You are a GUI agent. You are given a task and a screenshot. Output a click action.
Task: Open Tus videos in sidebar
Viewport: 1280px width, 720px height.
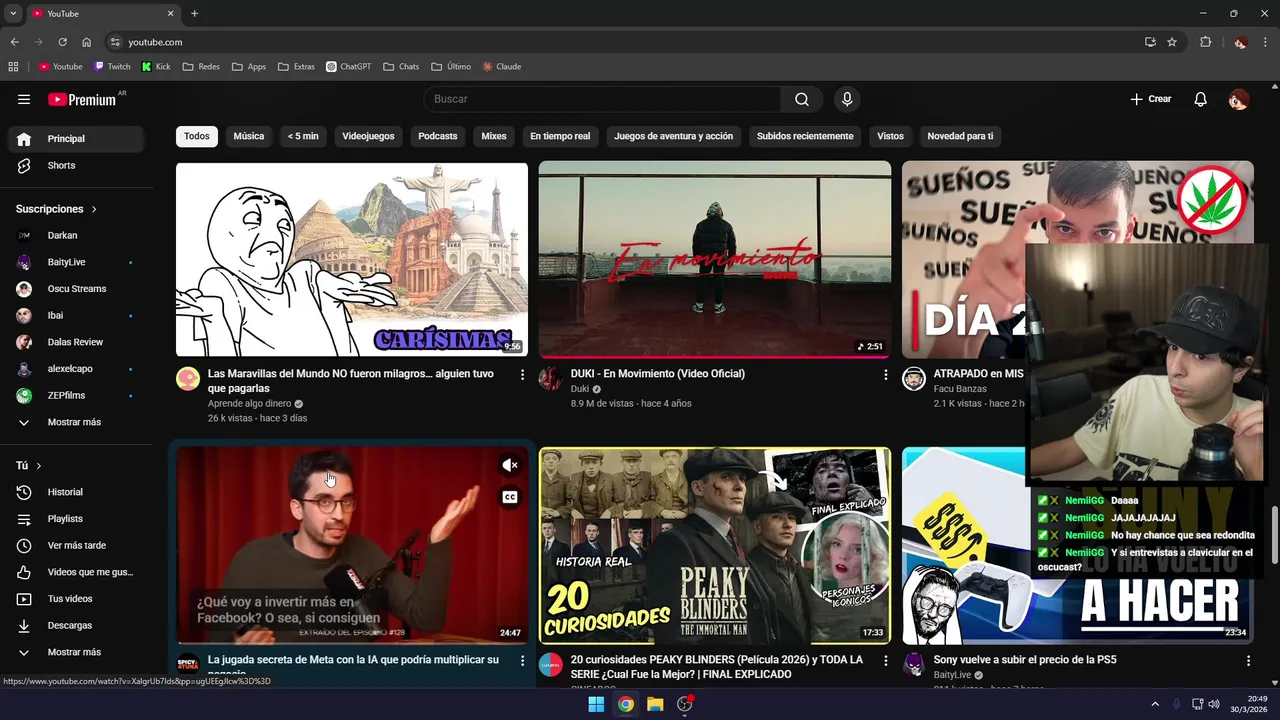(x=76, y=599)
